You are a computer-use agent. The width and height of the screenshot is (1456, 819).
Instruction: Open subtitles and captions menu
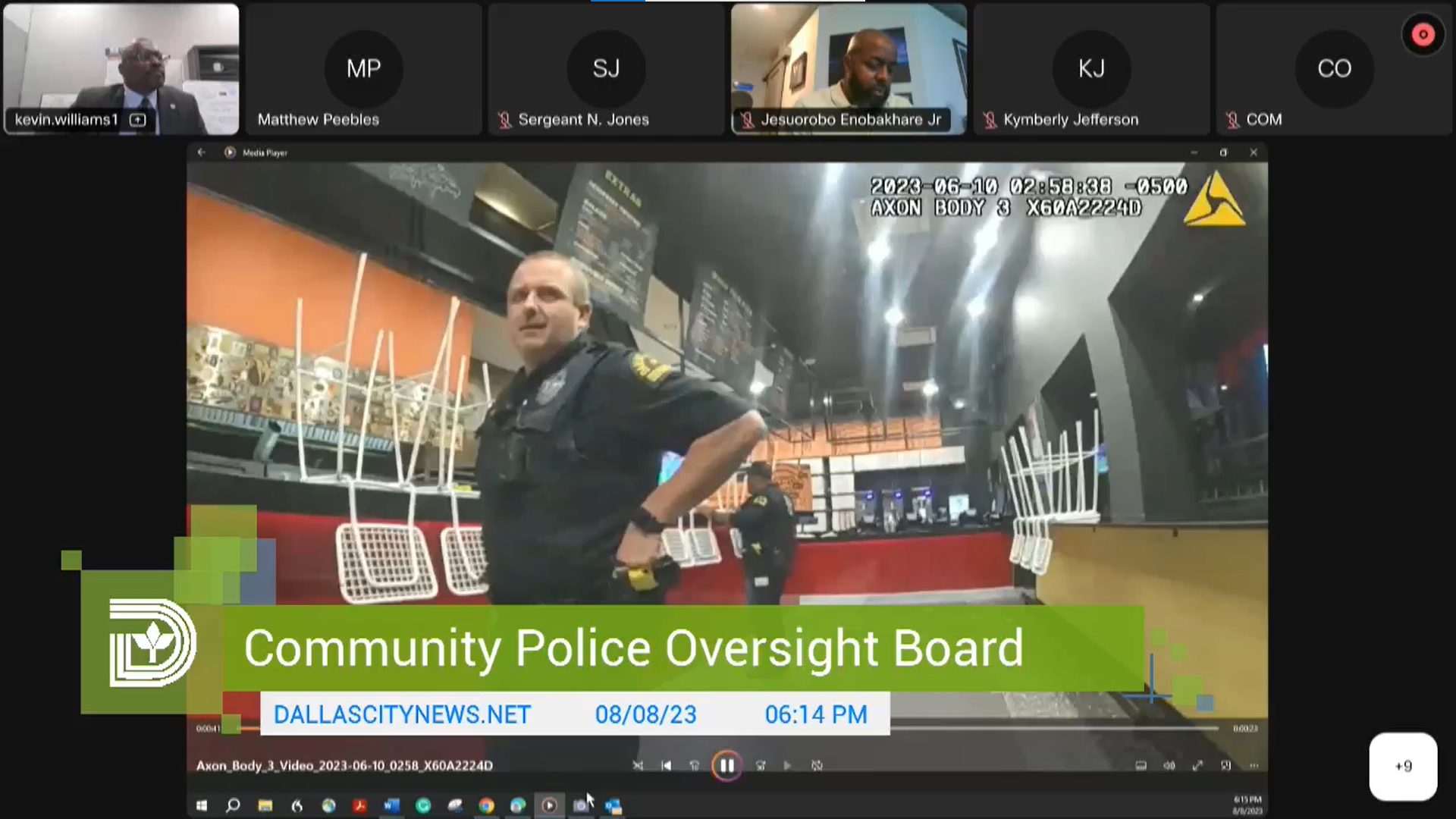1141,765
